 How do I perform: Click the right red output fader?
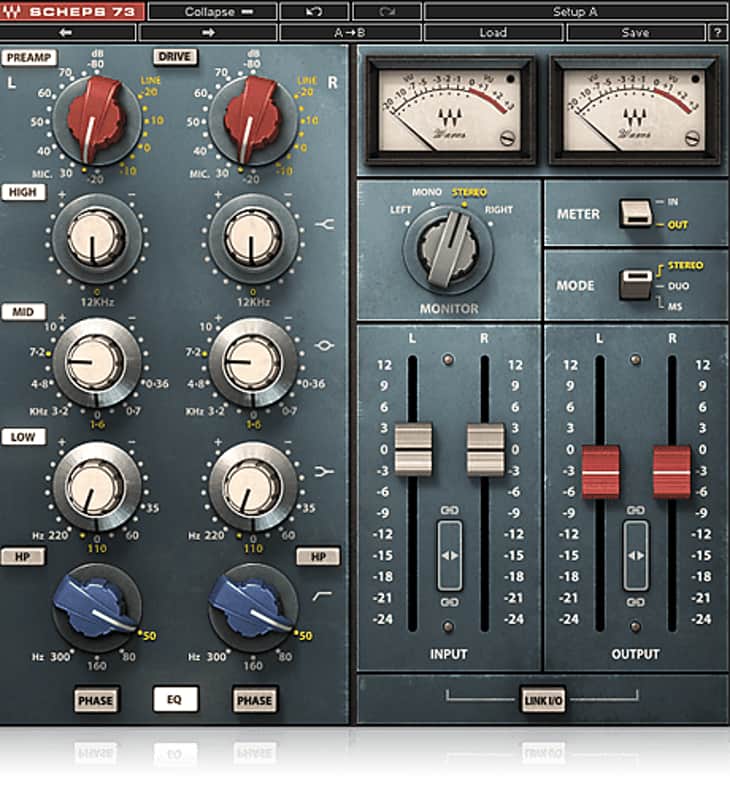(672, 471)
